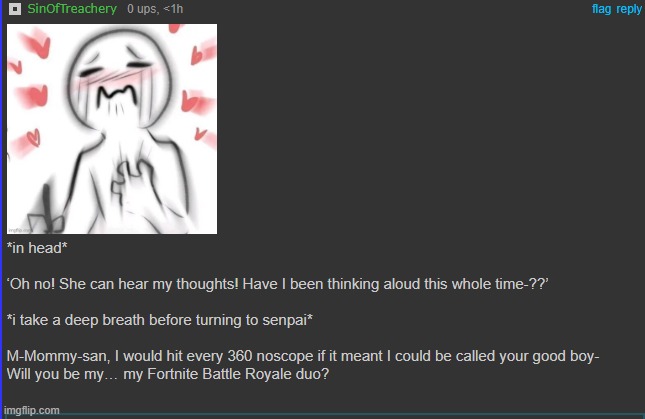Click the imgflip.com watermark at the bottom
This screenshot has width=645, height=419.
coord(32,410)
